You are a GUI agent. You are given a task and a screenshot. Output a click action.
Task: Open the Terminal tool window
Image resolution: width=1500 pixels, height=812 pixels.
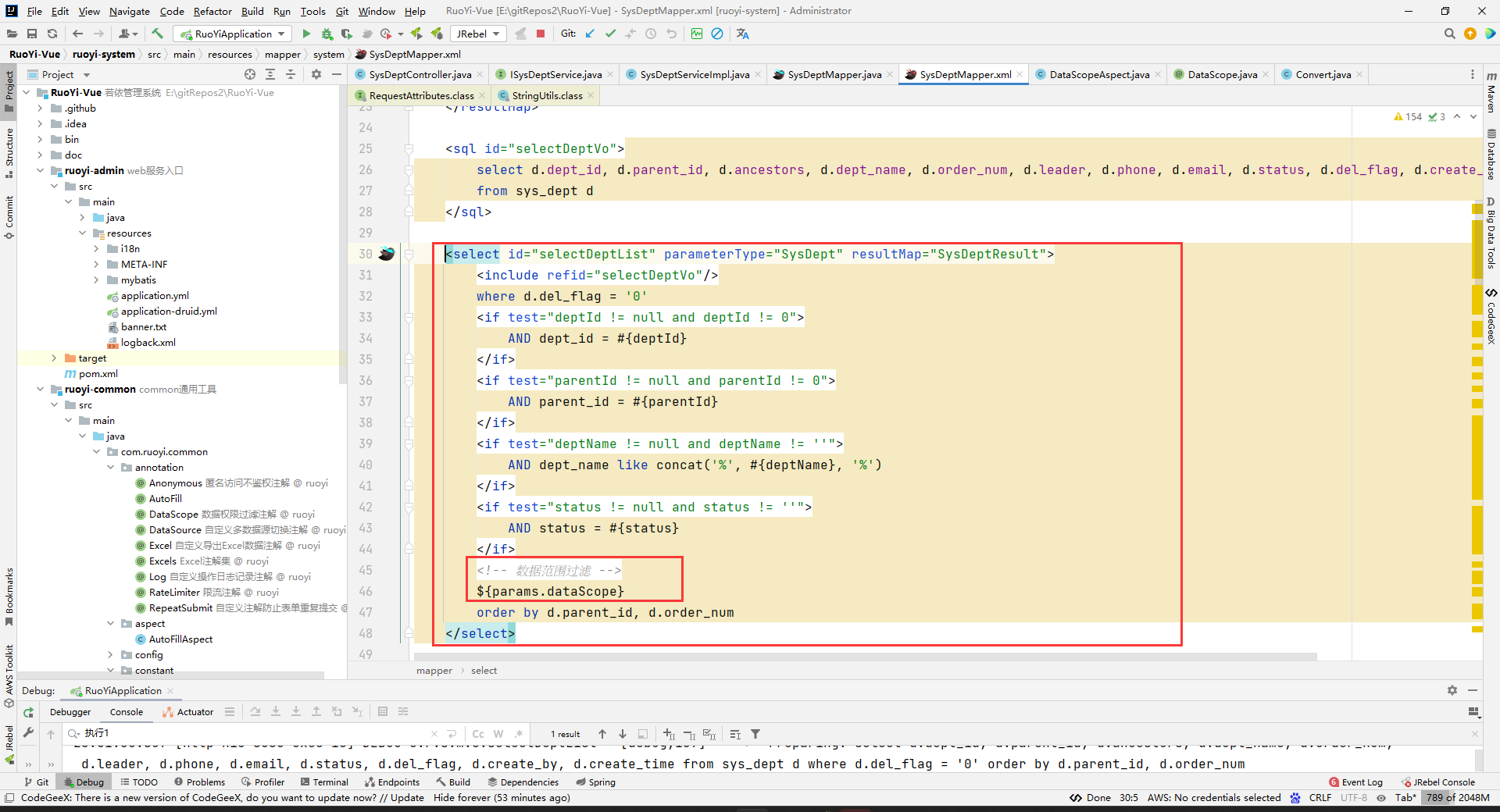pos(324,782)
